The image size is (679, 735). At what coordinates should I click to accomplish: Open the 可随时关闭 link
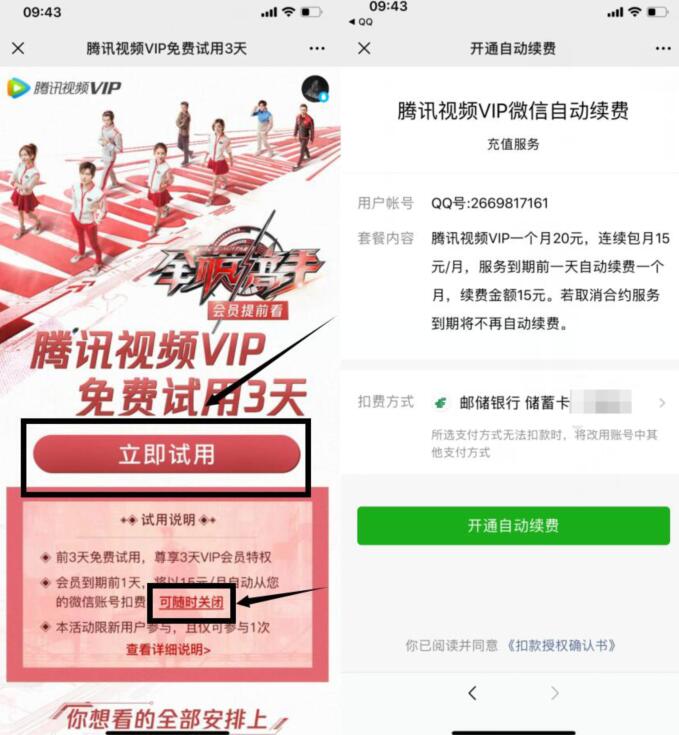pyautogui.click(x=191, y=602)
